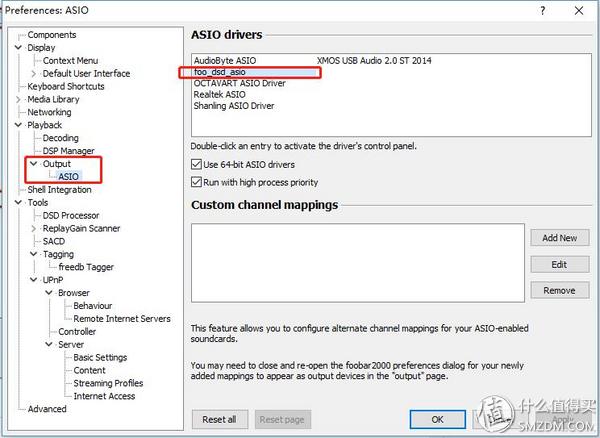
Task: Open Streaming Profiles settings
Action: [107, 384]
